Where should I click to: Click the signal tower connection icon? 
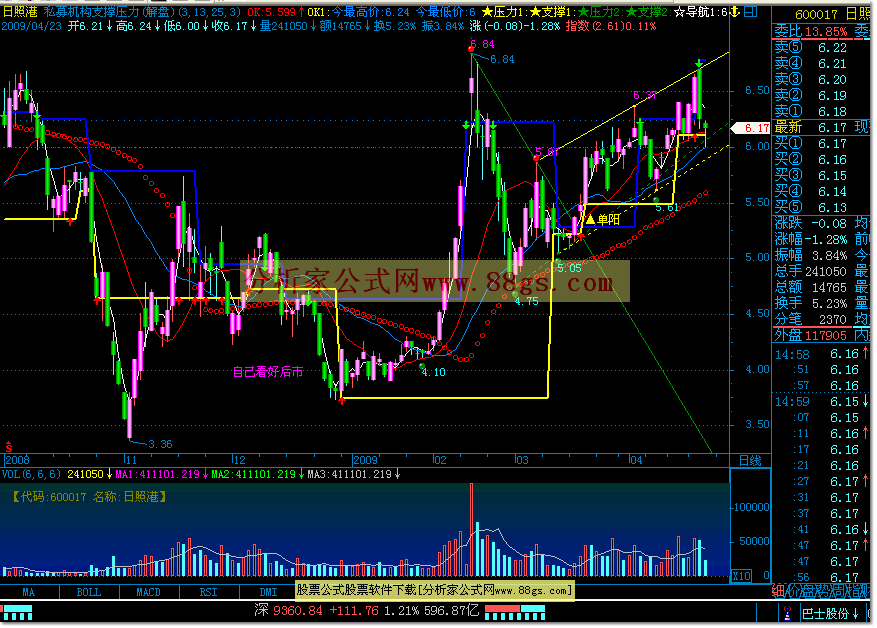coord(788,613)
